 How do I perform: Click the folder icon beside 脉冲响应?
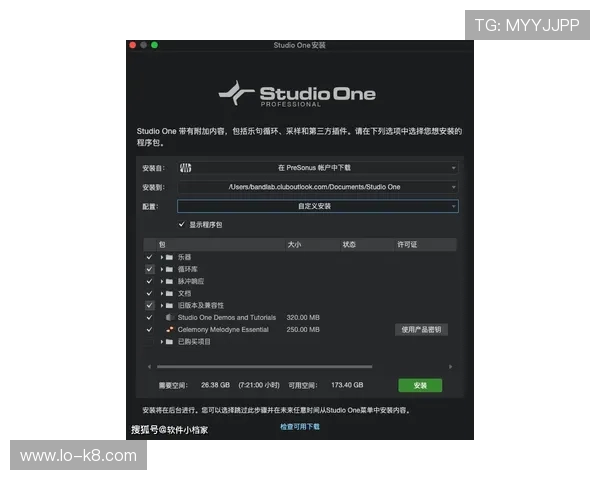169,281
